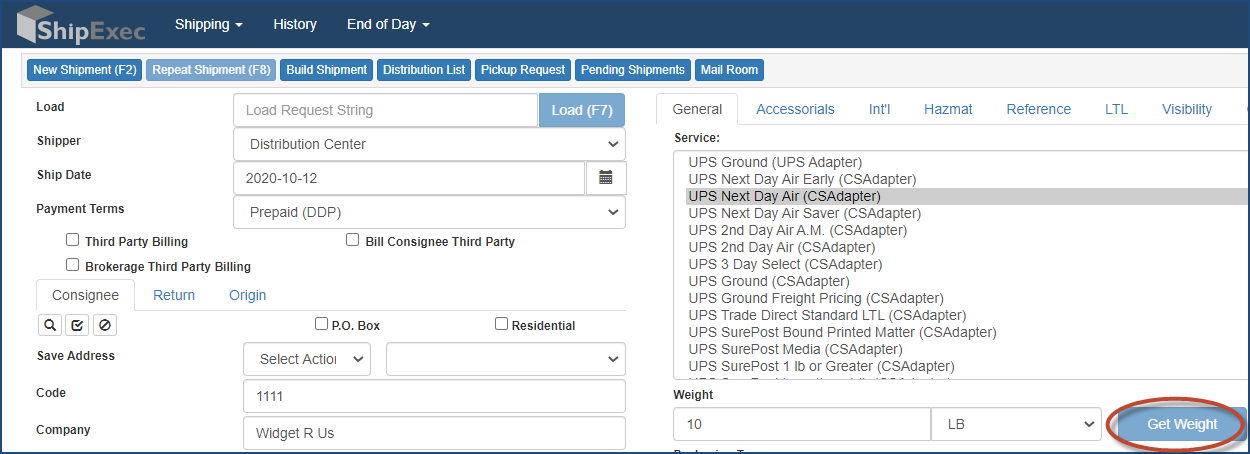Expand the Shipper dropdown
1250x454 pixels.
click(429, 144)
